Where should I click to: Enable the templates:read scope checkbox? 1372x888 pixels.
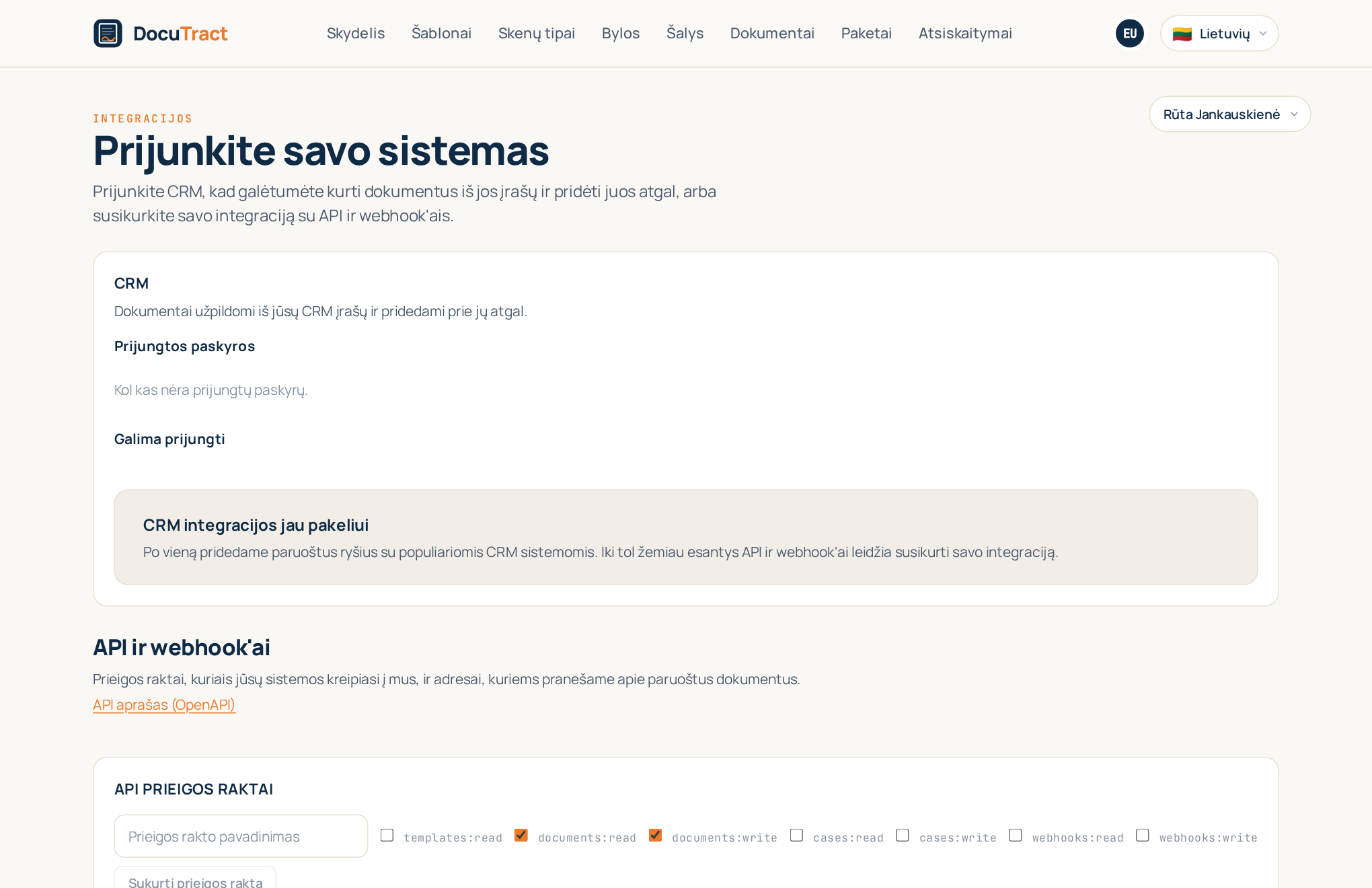tap(387, 835)
